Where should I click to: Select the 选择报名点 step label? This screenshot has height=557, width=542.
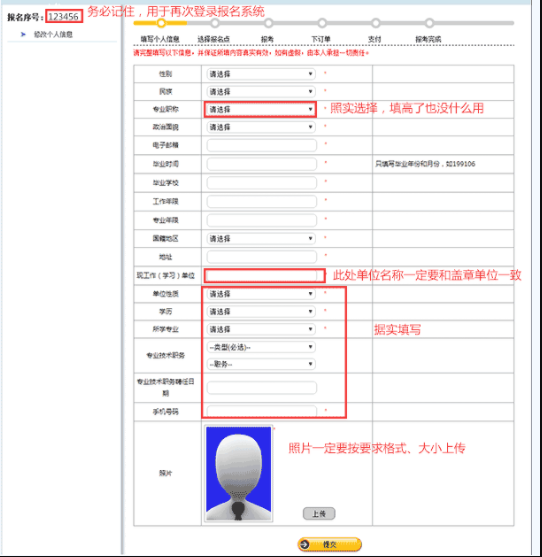[213, 39]
